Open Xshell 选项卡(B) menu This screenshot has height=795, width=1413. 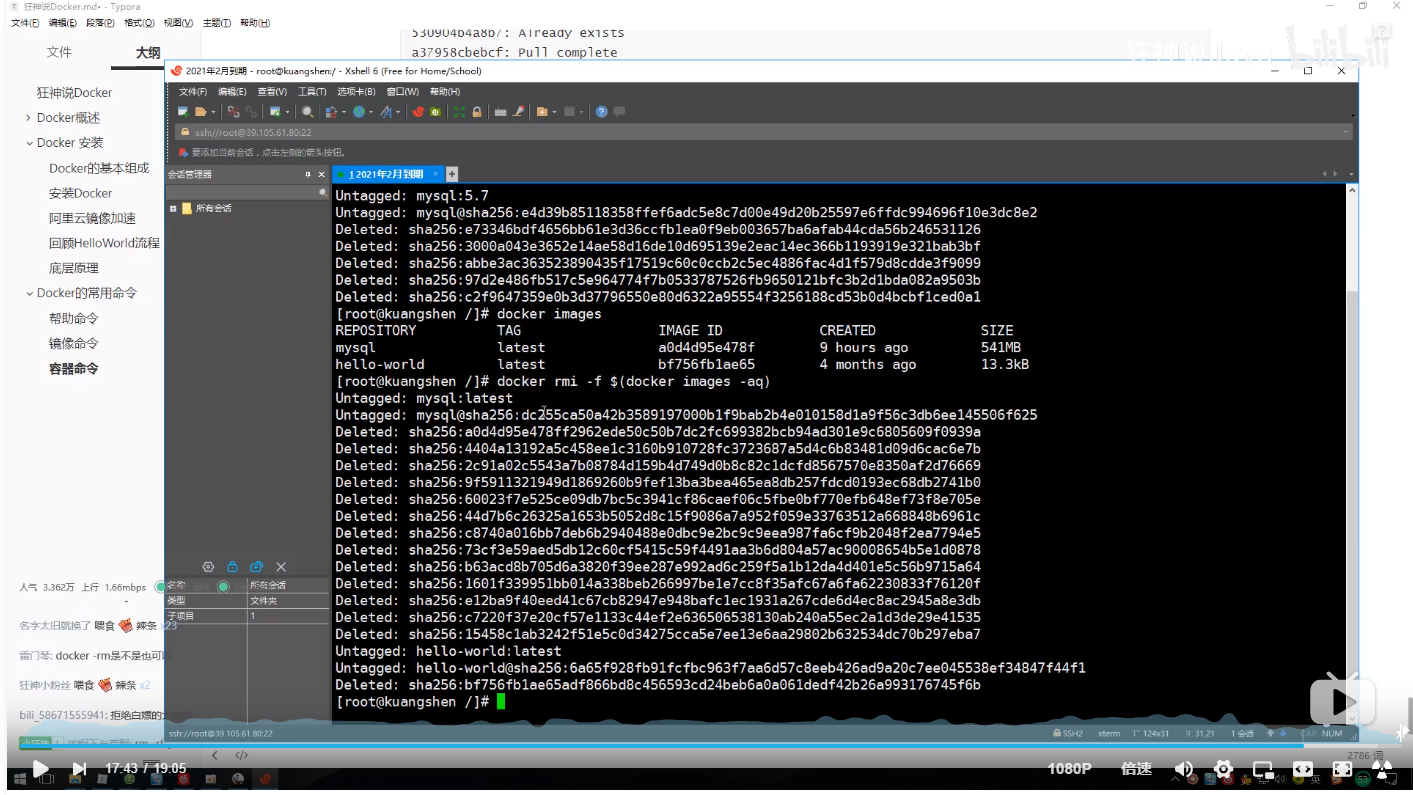(x=357, y=91)
